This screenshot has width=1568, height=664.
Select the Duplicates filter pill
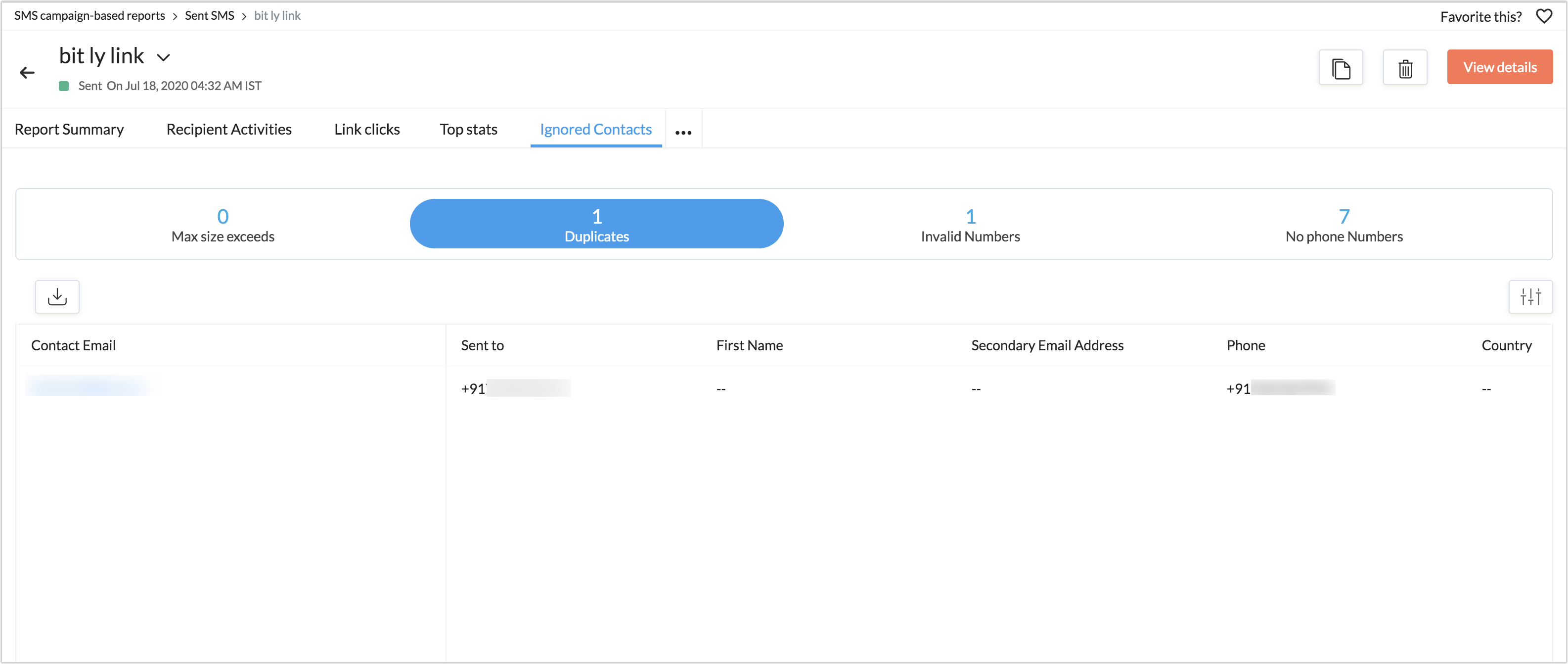point(596,224)
